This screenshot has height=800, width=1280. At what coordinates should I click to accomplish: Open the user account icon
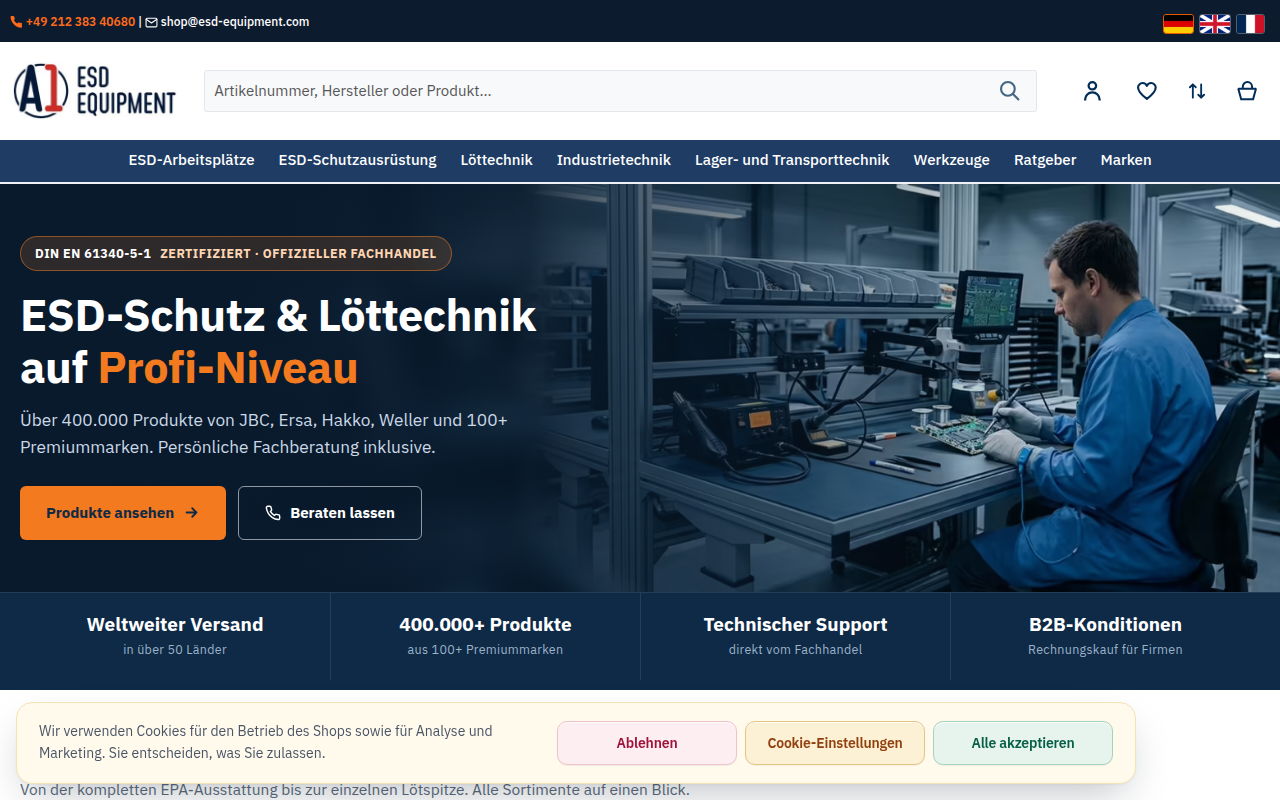[x=1092, y=91]
